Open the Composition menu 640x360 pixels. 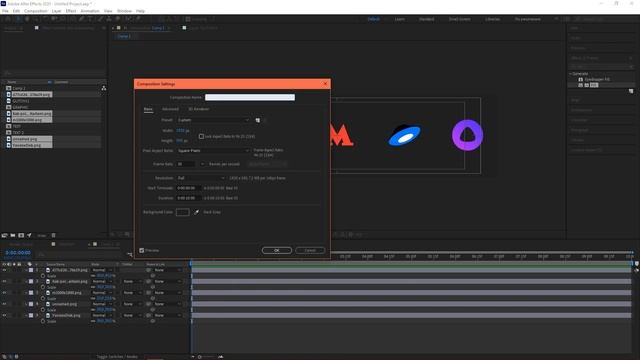click(36, 11)
